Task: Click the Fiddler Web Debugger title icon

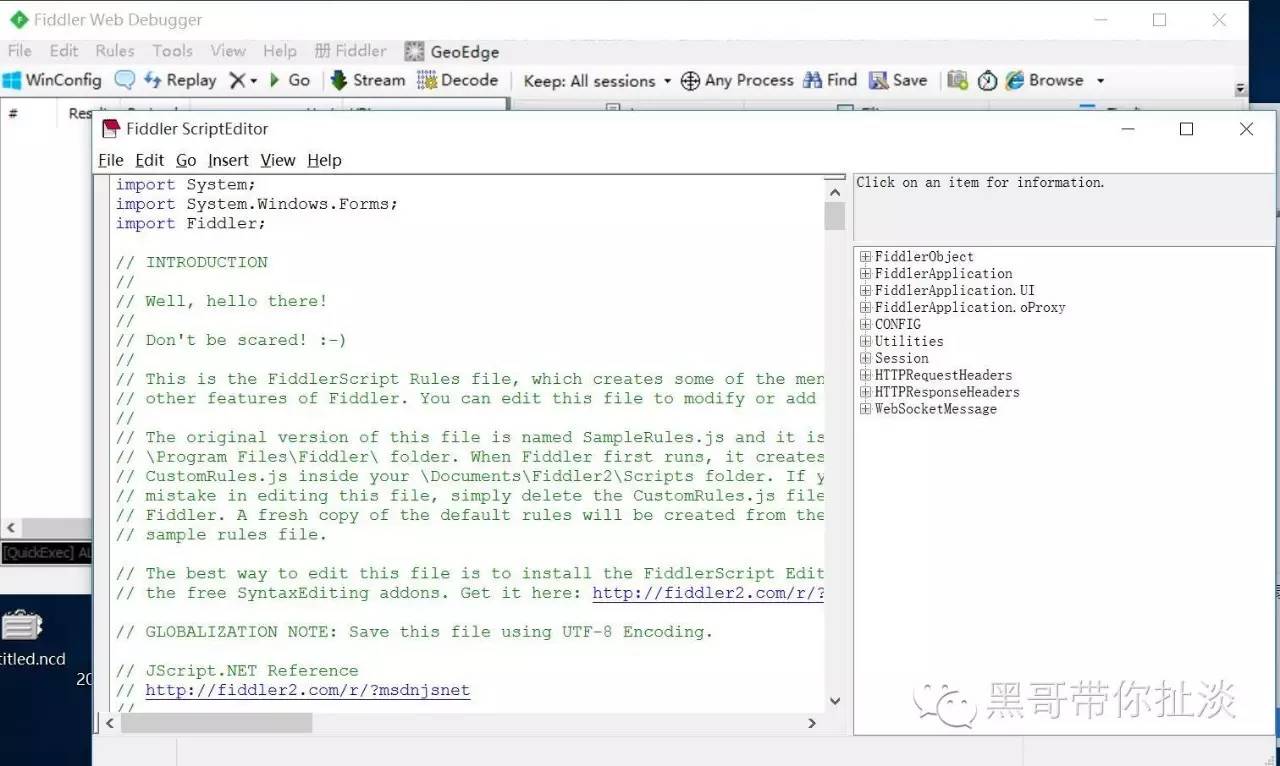Action: pyautogui.click(x=18, y=19)
